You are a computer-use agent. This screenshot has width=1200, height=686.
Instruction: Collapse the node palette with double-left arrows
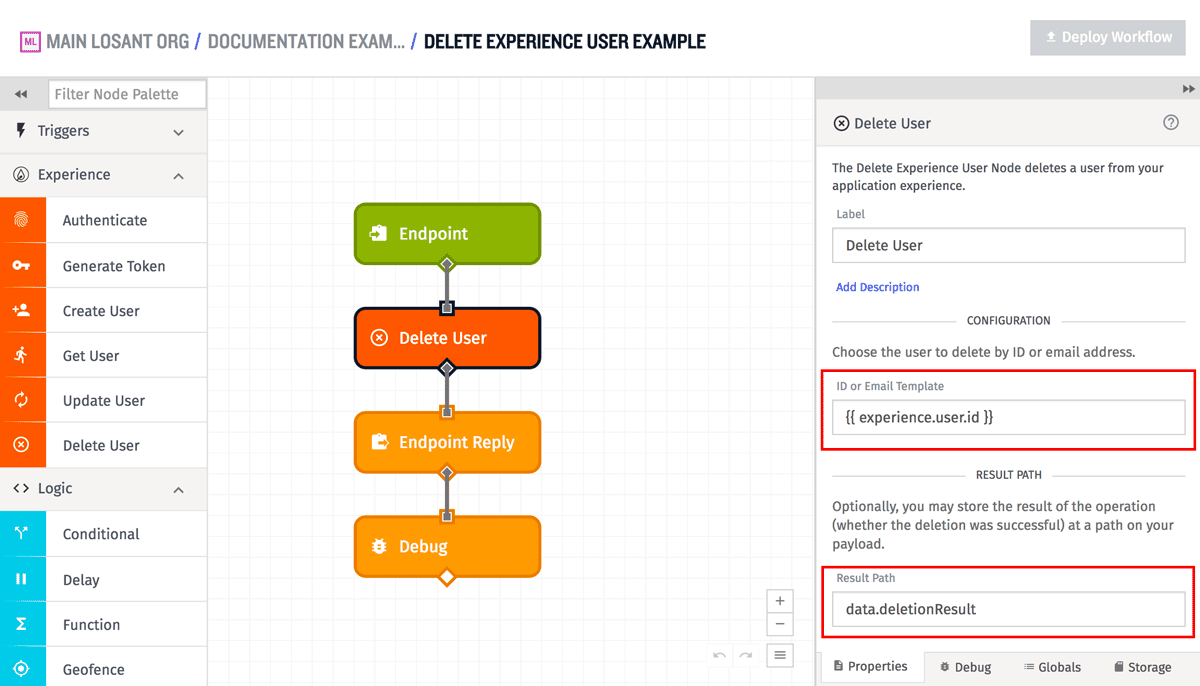coord(21,94)
